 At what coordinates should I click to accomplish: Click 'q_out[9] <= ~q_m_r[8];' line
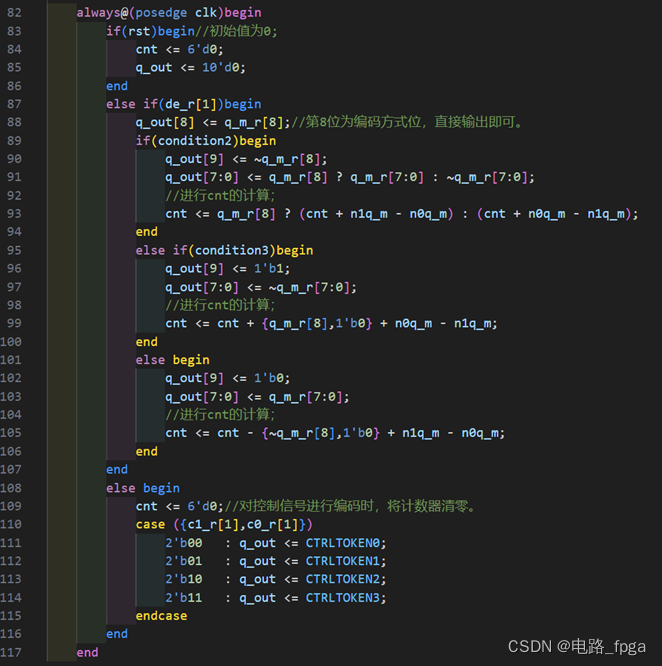246,159
